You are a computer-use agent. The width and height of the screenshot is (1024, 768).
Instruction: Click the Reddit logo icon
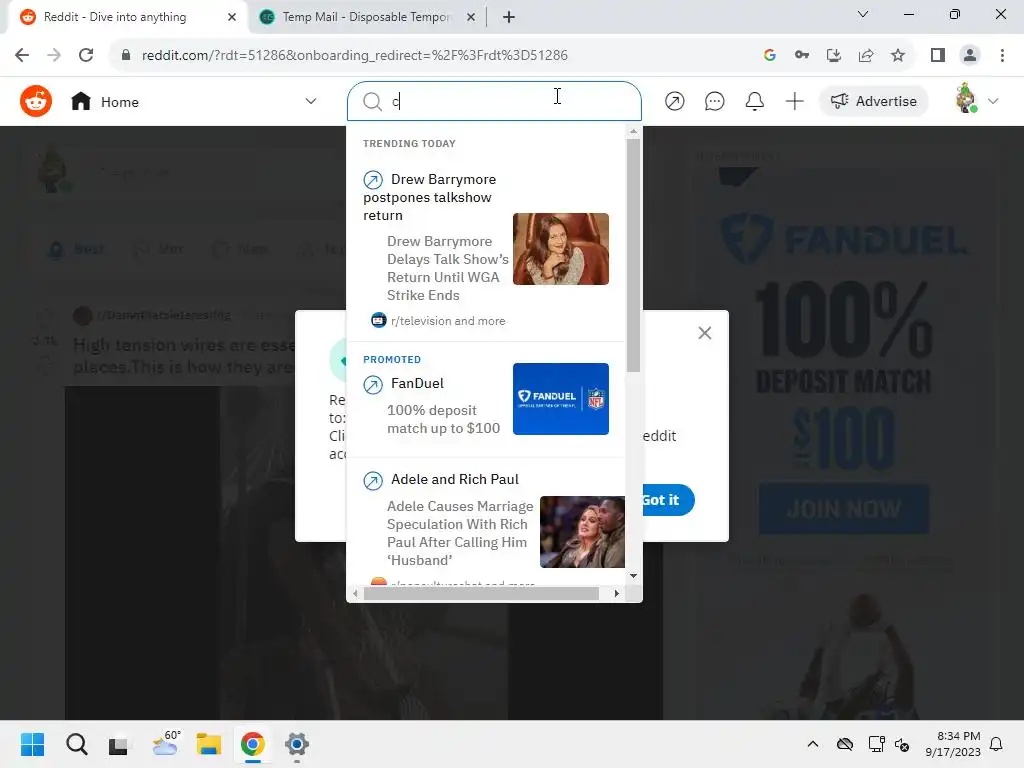[x=35, y=101]
